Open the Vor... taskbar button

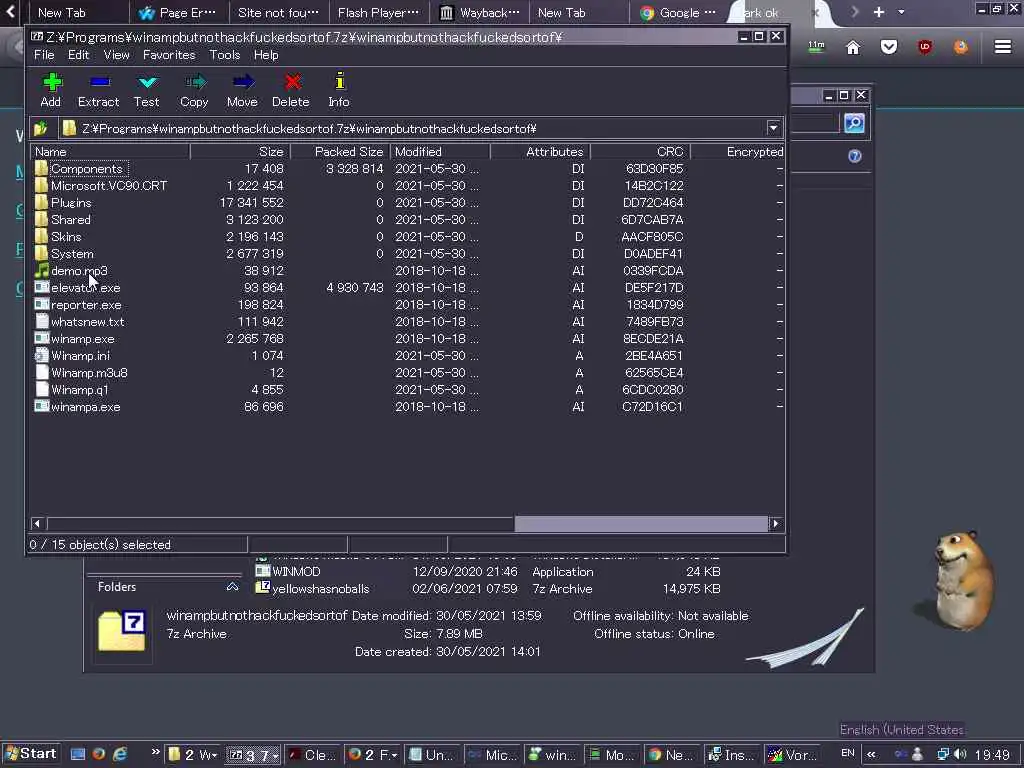(792, 755)
